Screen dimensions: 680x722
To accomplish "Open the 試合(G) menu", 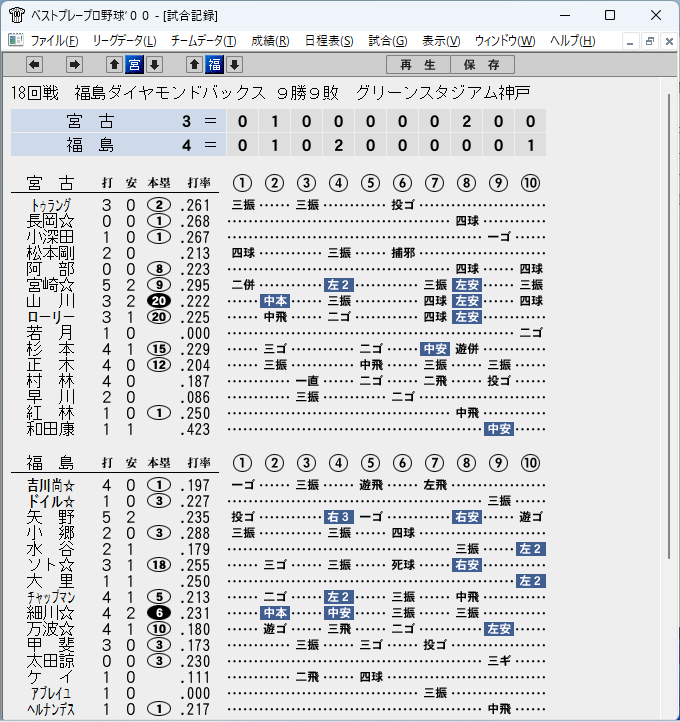I will tap(388, 41).
